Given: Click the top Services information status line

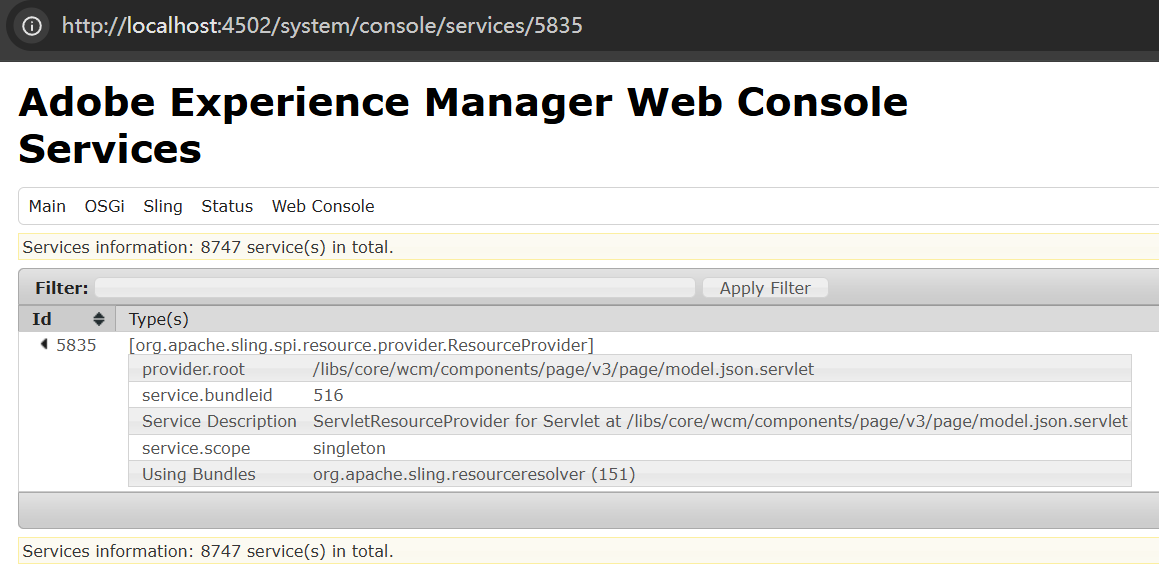Looking at the screenshot, I should click(x=208, y=248).
